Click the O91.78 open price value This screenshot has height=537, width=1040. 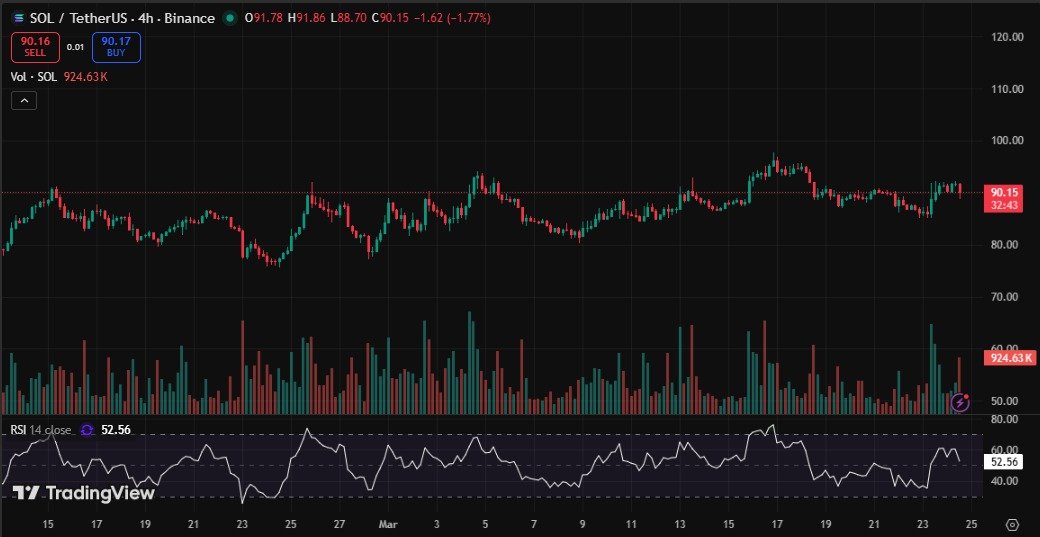(265, 19)
